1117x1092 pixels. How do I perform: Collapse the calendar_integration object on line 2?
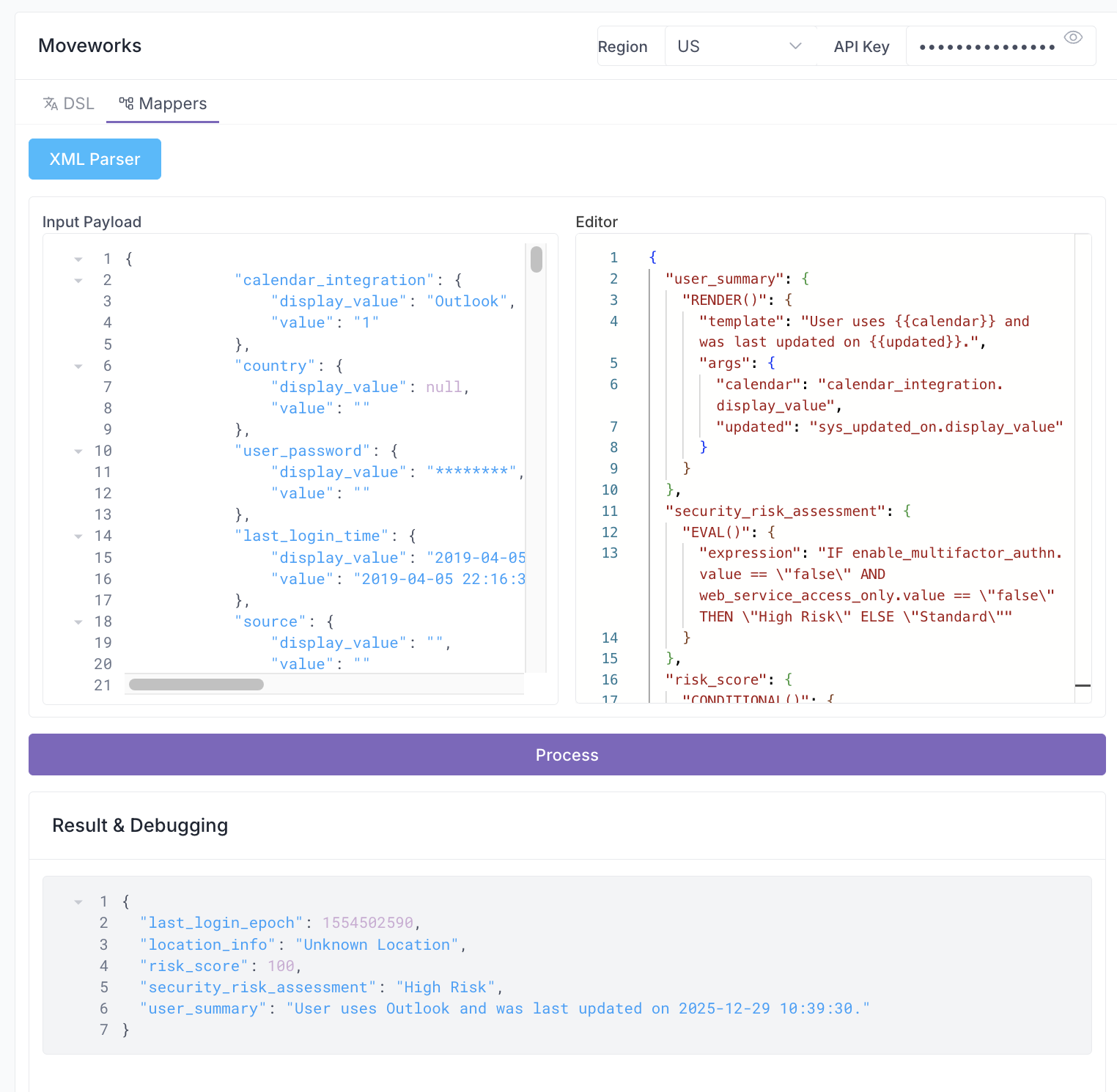pyautogui.click(x=78, y=281)
